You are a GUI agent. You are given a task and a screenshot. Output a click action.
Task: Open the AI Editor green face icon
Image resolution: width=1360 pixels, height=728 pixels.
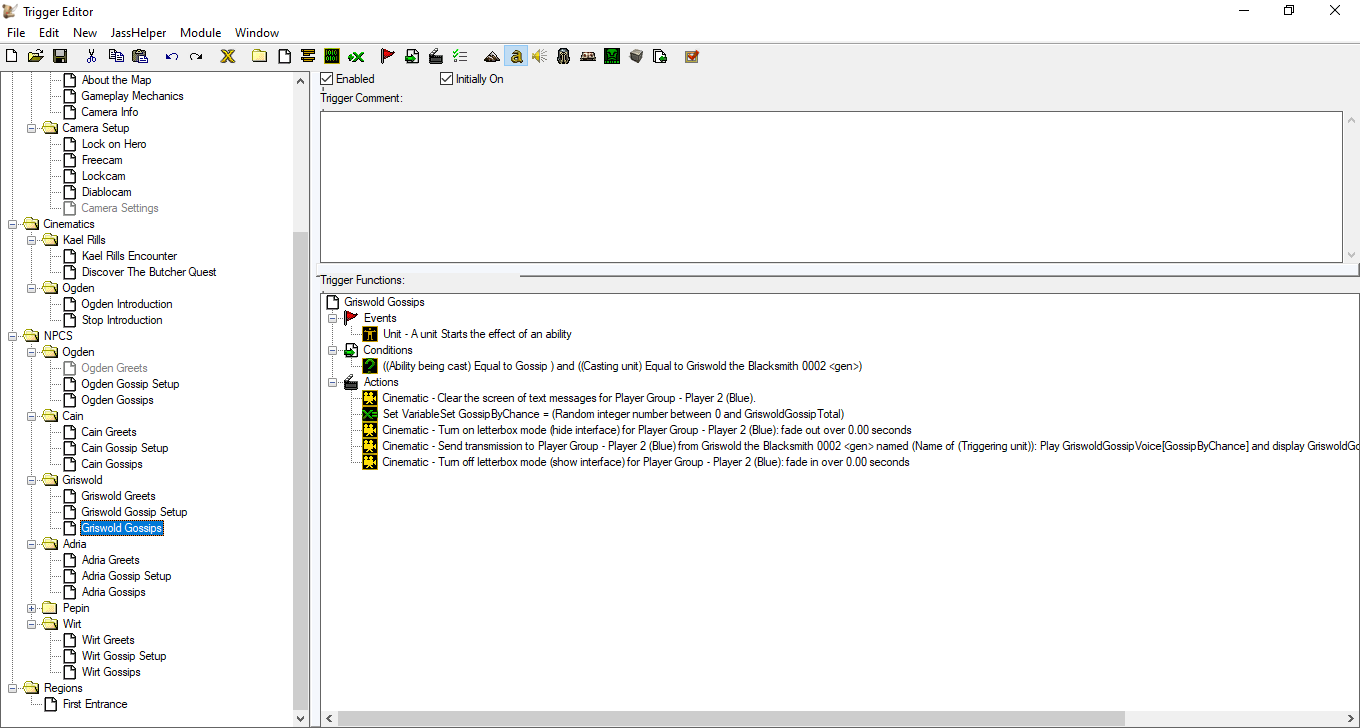pos(611,56)
